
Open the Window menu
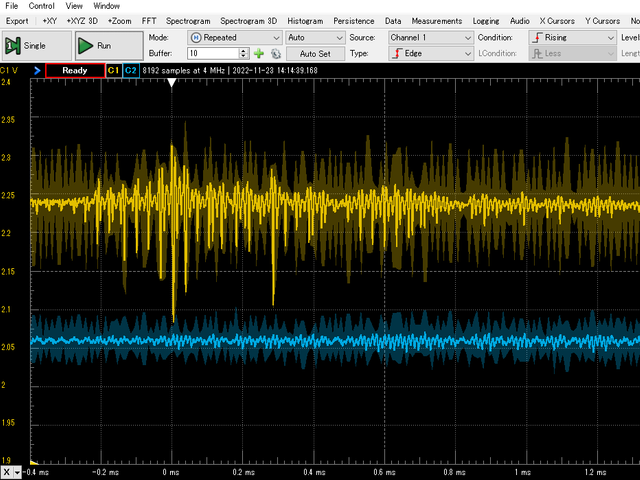pyautogui.click(x=107, y=6)
